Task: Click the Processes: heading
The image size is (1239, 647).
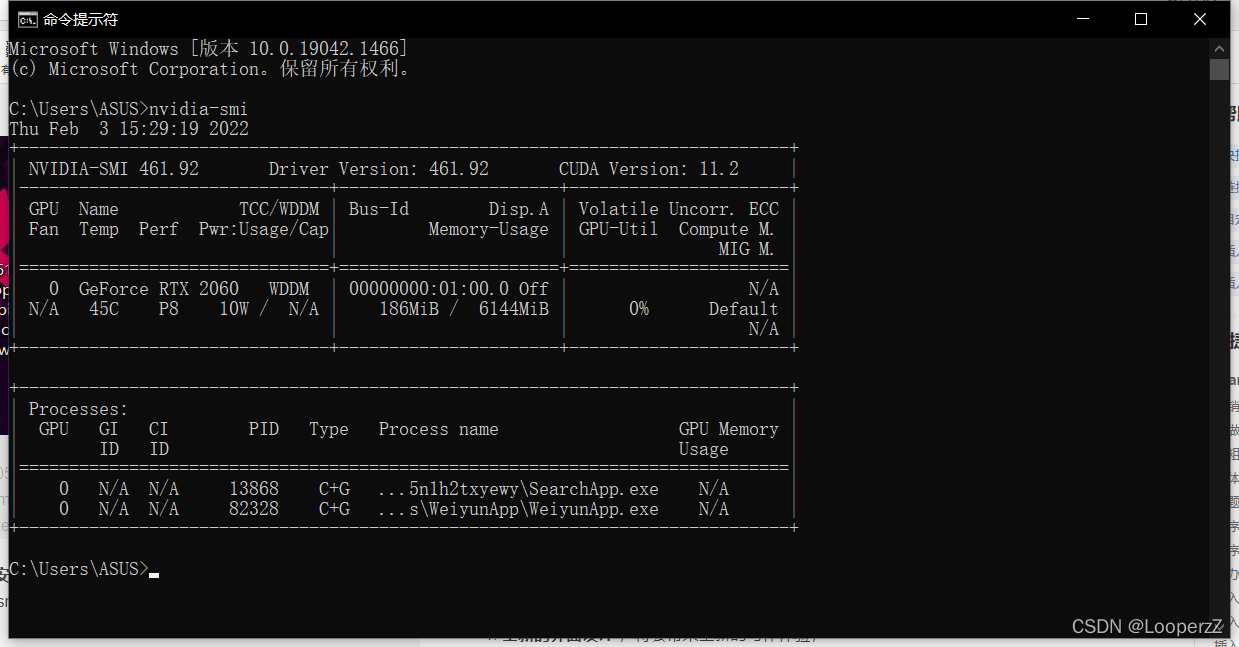Action: click(79, 409)
